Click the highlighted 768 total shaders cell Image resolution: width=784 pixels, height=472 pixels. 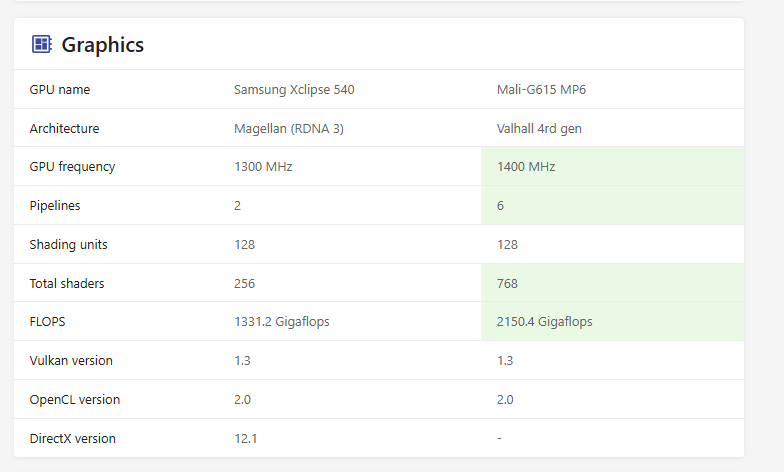point(612,284)
